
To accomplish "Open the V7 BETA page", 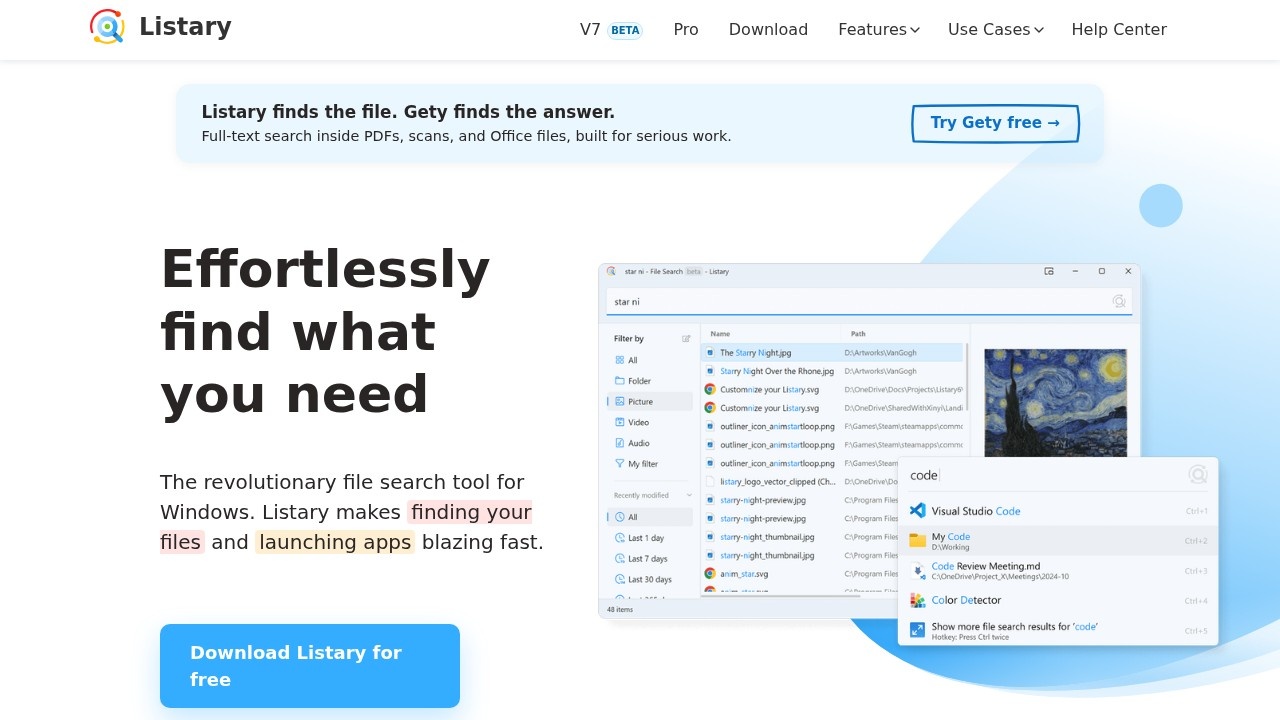I will point(611,30).
